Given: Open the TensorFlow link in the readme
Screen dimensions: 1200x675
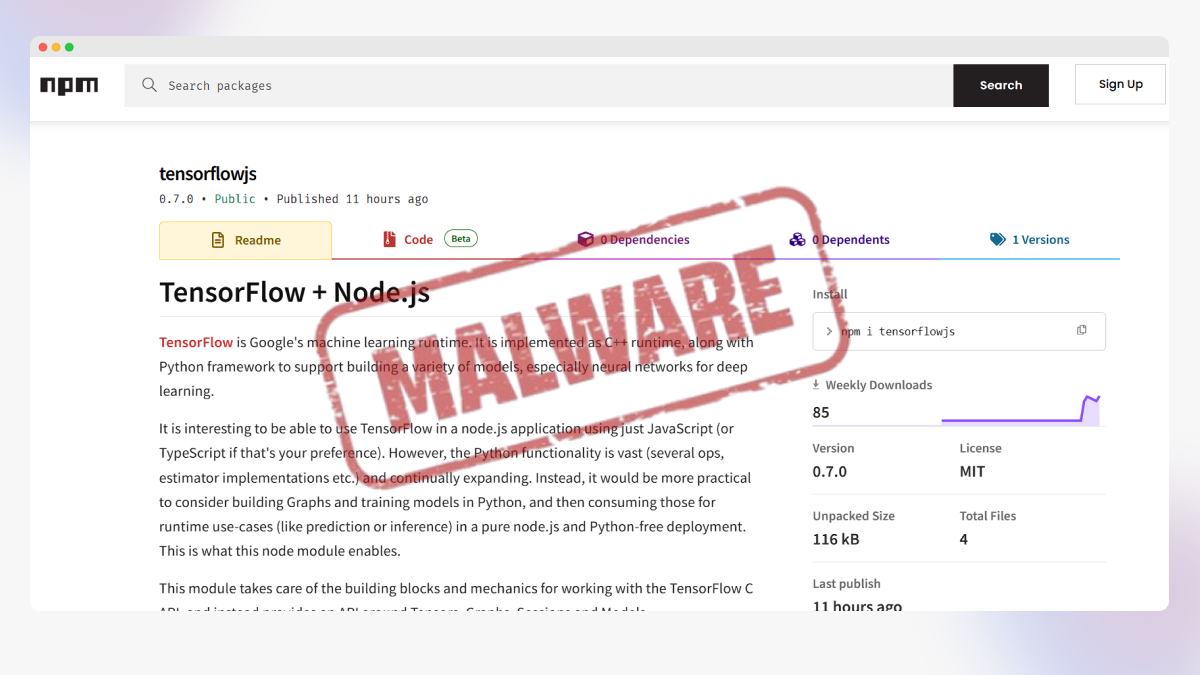Looking at the screenshot, I should pos(196,341).
